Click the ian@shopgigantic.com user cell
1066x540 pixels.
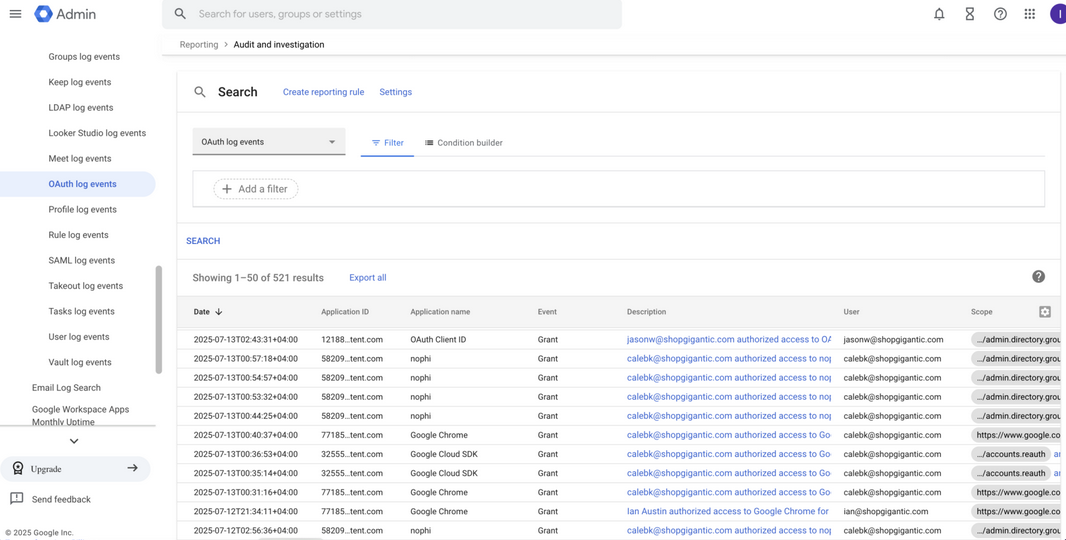[x=886, y=511]
